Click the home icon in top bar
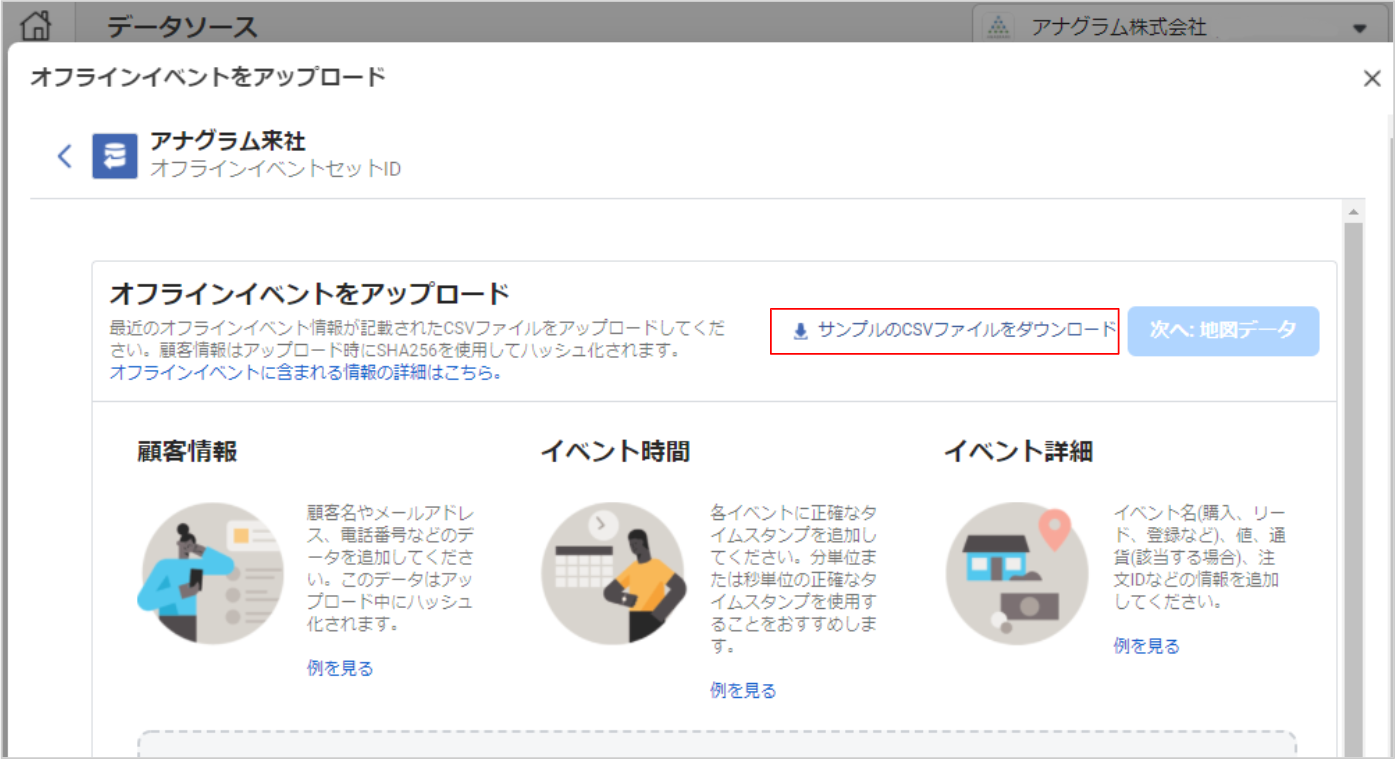 [x=36, y=25]
